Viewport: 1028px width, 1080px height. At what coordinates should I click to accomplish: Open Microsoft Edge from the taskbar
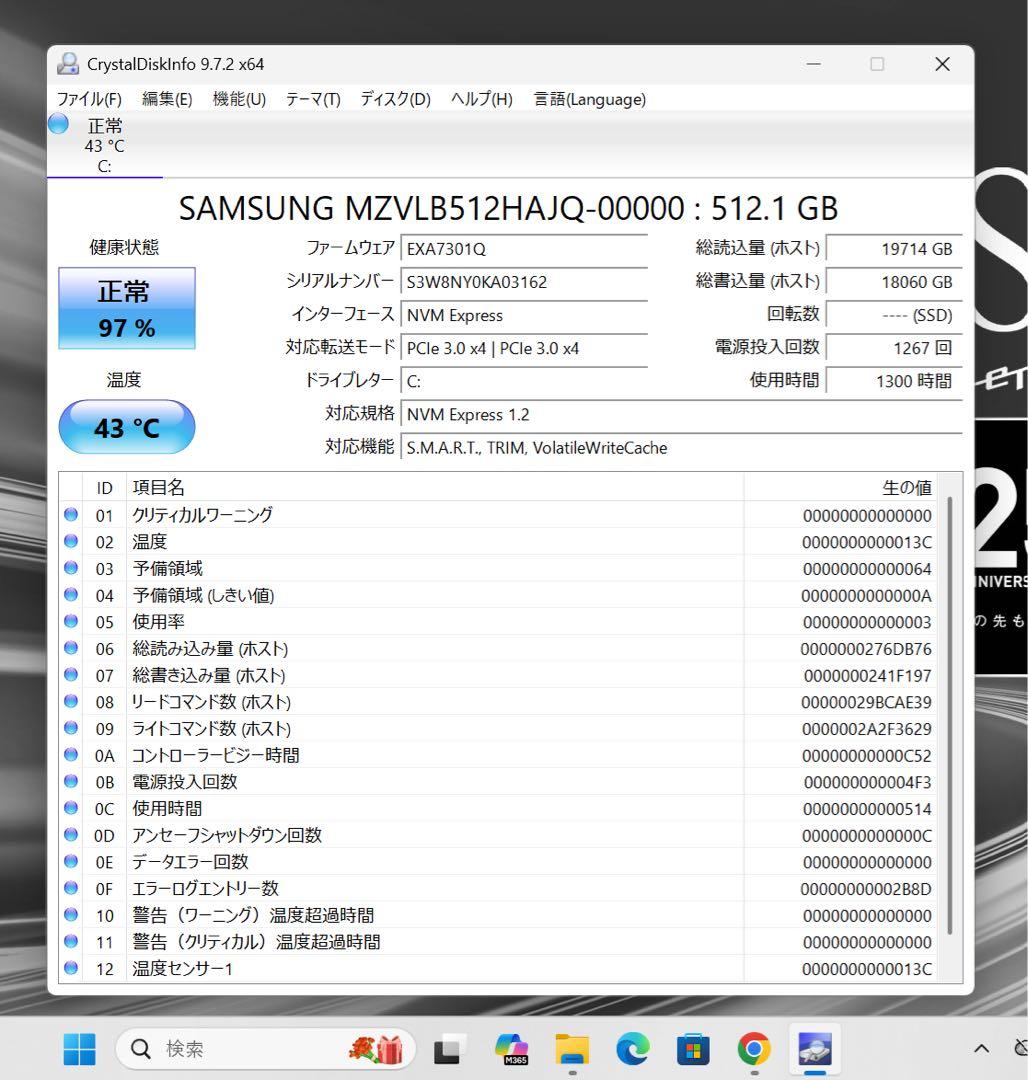pos(632,1049)
